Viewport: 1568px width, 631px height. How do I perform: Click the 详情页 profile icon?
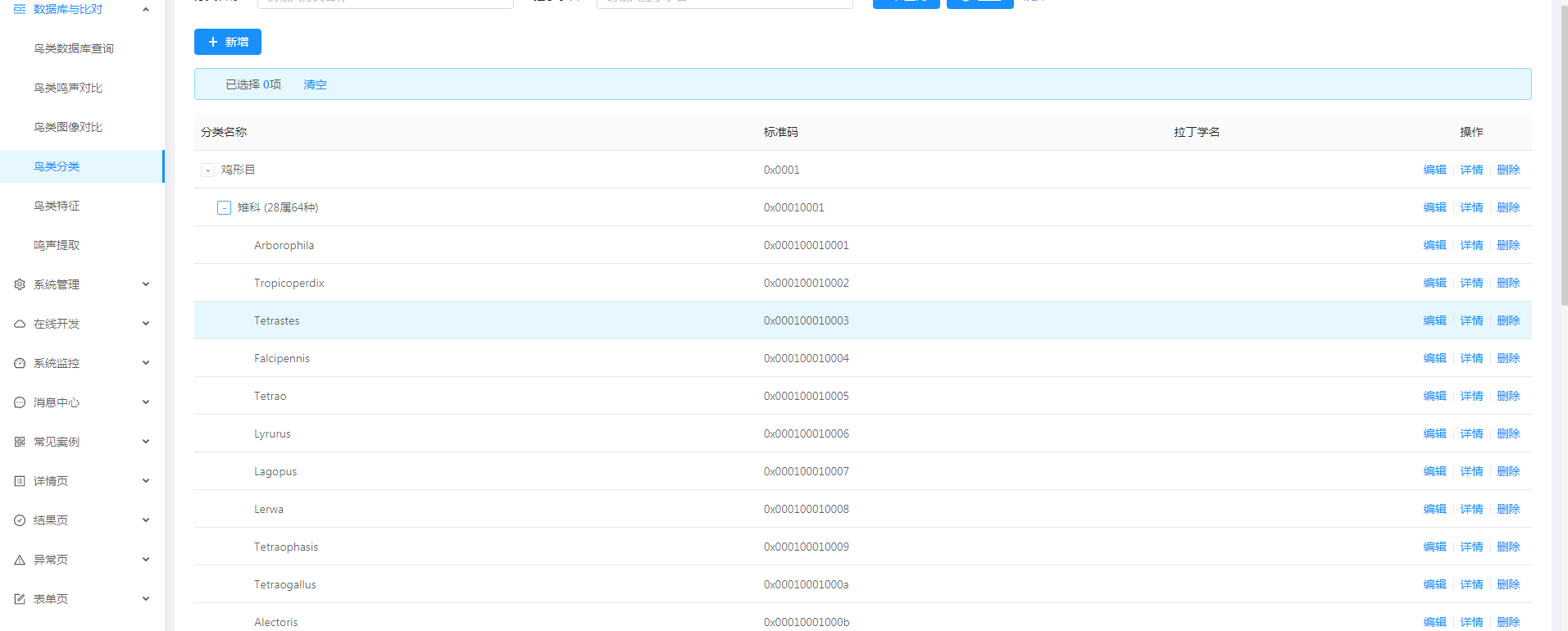click(20, 481)
